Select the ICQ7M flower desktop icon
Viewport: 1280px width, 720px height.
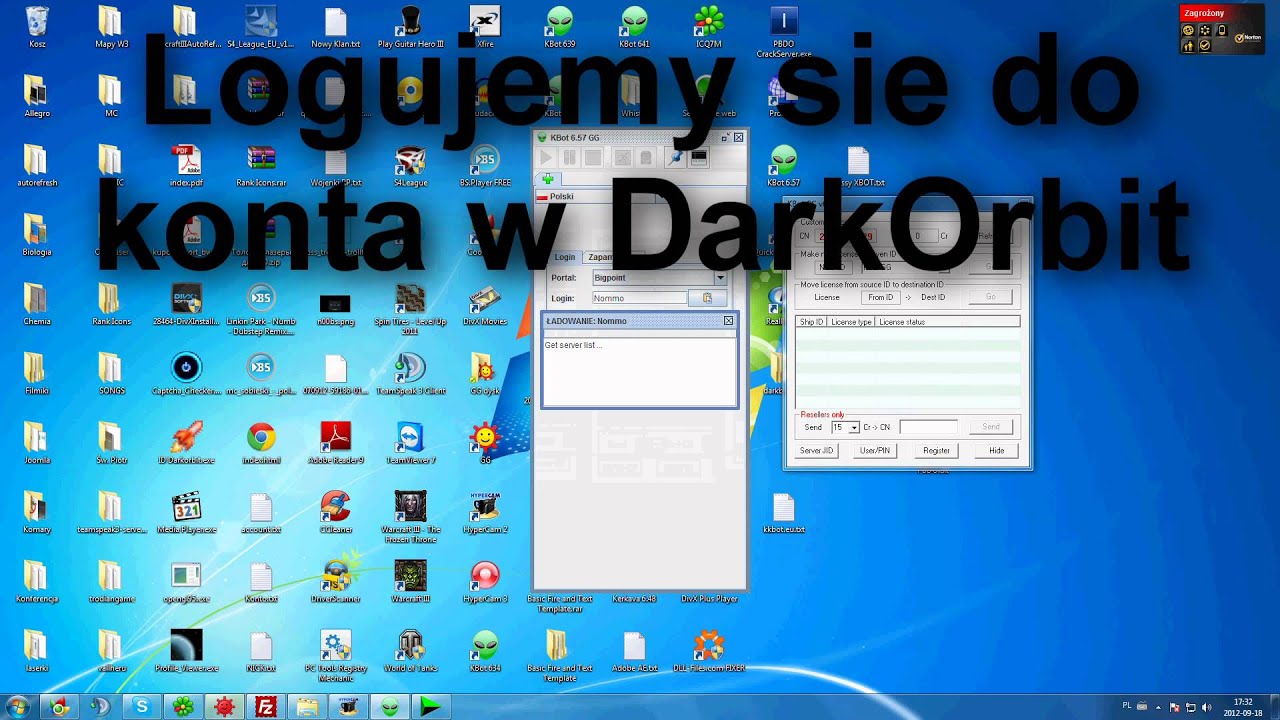click(709, 27)
